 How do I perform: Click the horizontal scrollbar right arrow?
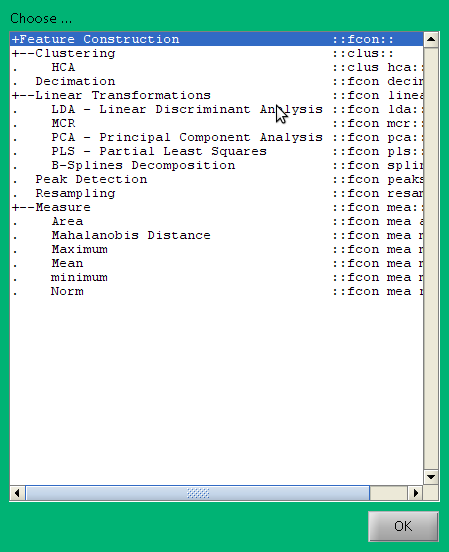pos(415,493)
